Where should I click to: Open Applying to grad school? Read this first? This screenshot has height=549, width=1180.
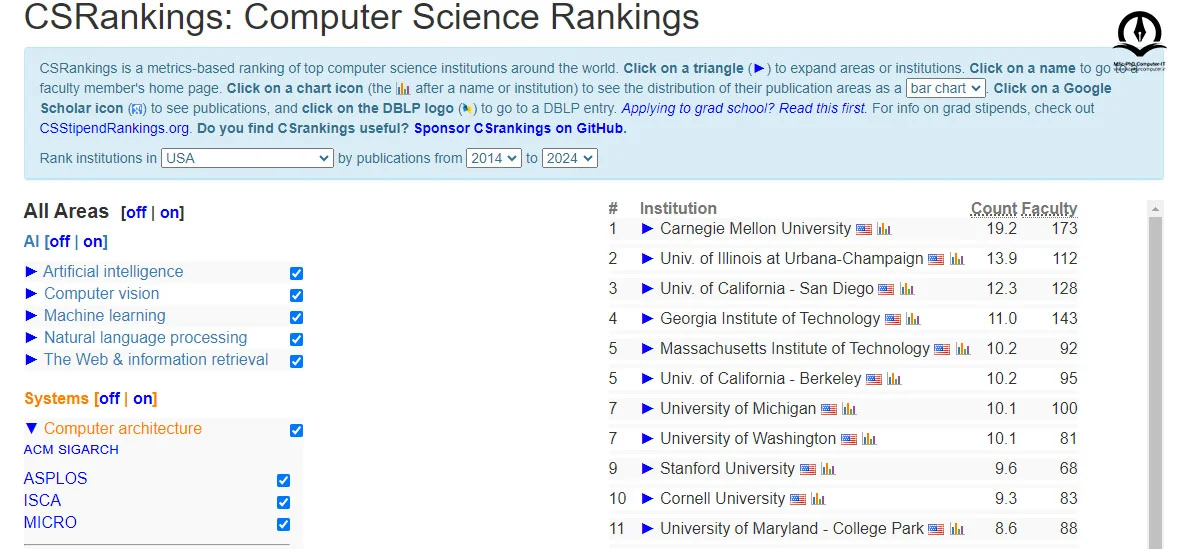click(744, 108)
